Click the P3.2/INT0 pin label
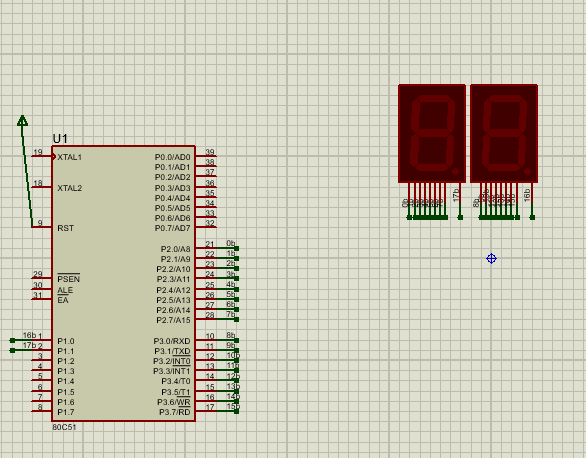The height and width of the screenshot is (458, 586). click(172, 362)
